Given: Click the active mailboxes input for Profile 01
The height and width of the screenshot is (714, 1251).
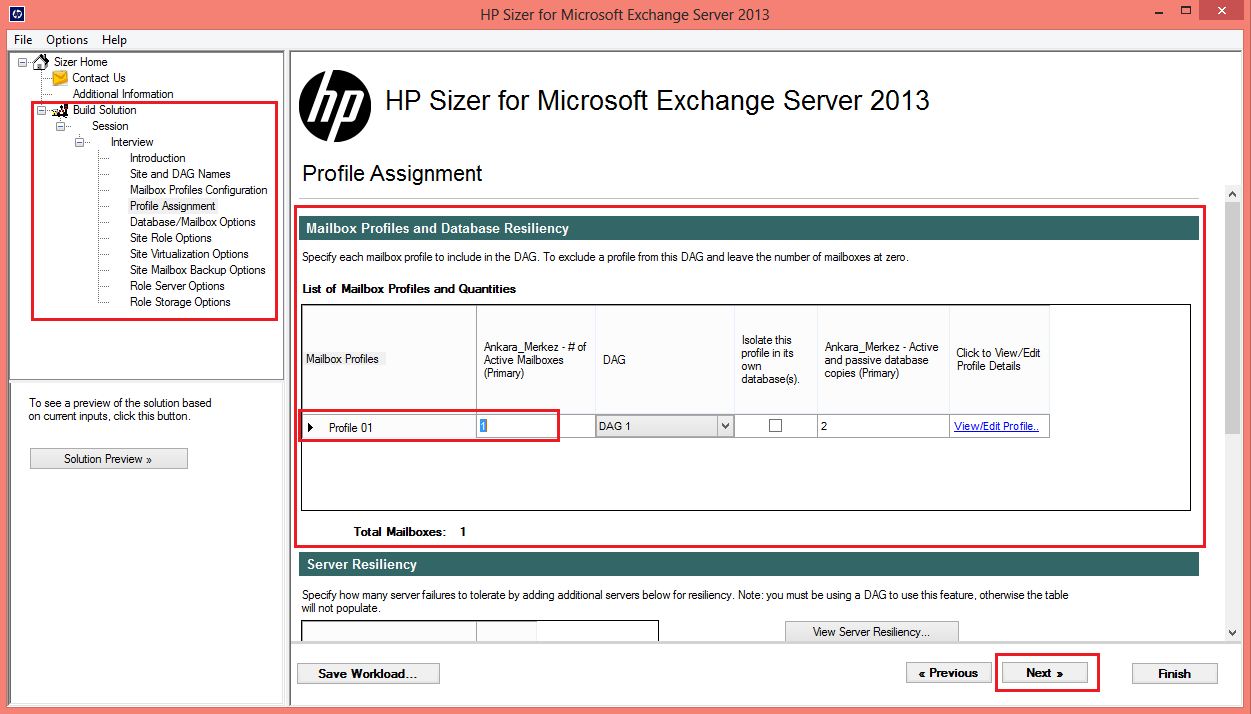Looking at the screenshot, I should click(536, 426).
